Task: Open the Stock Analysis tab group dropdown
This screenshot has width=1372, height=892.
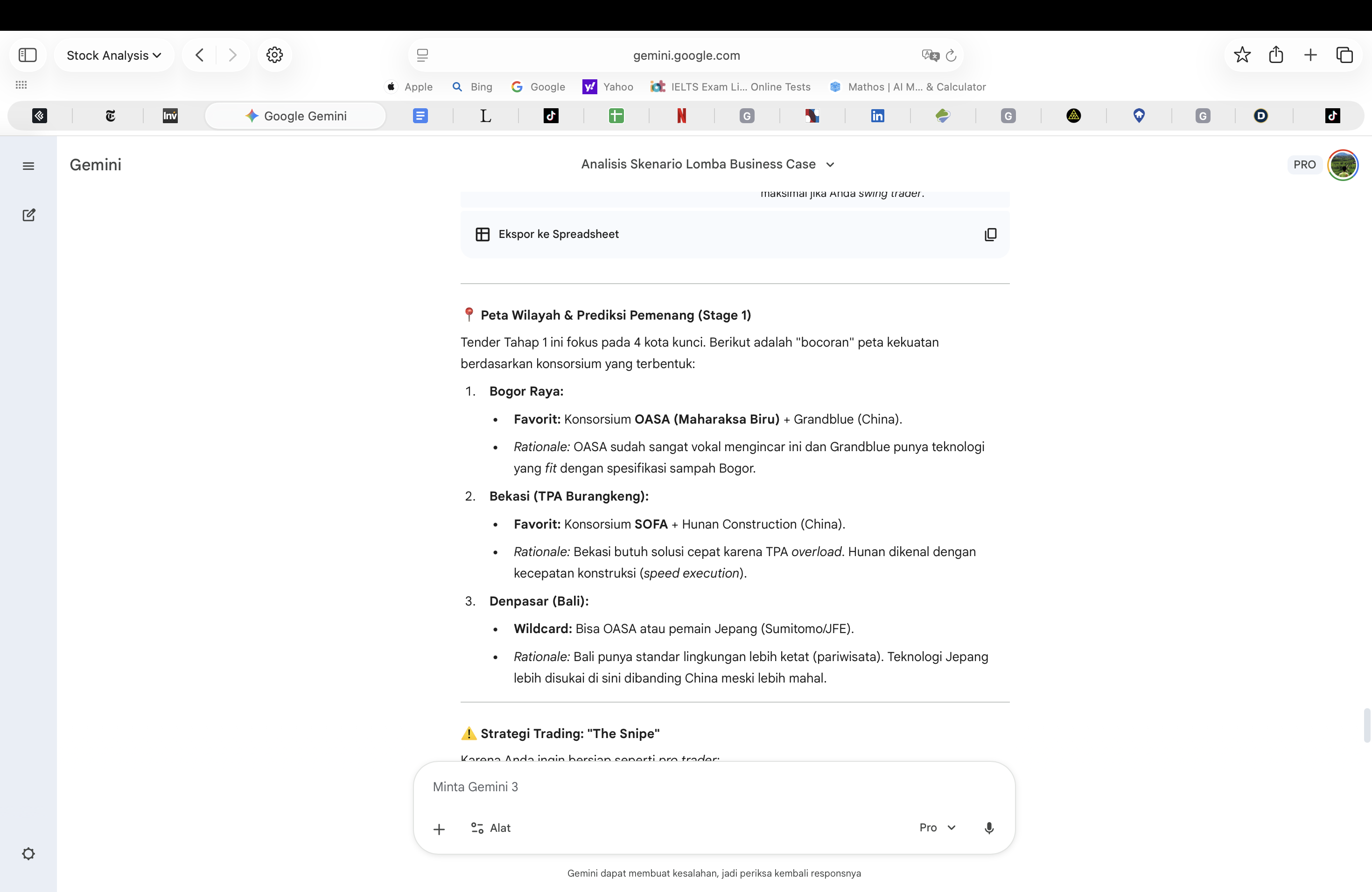Action: click(113, 56)
